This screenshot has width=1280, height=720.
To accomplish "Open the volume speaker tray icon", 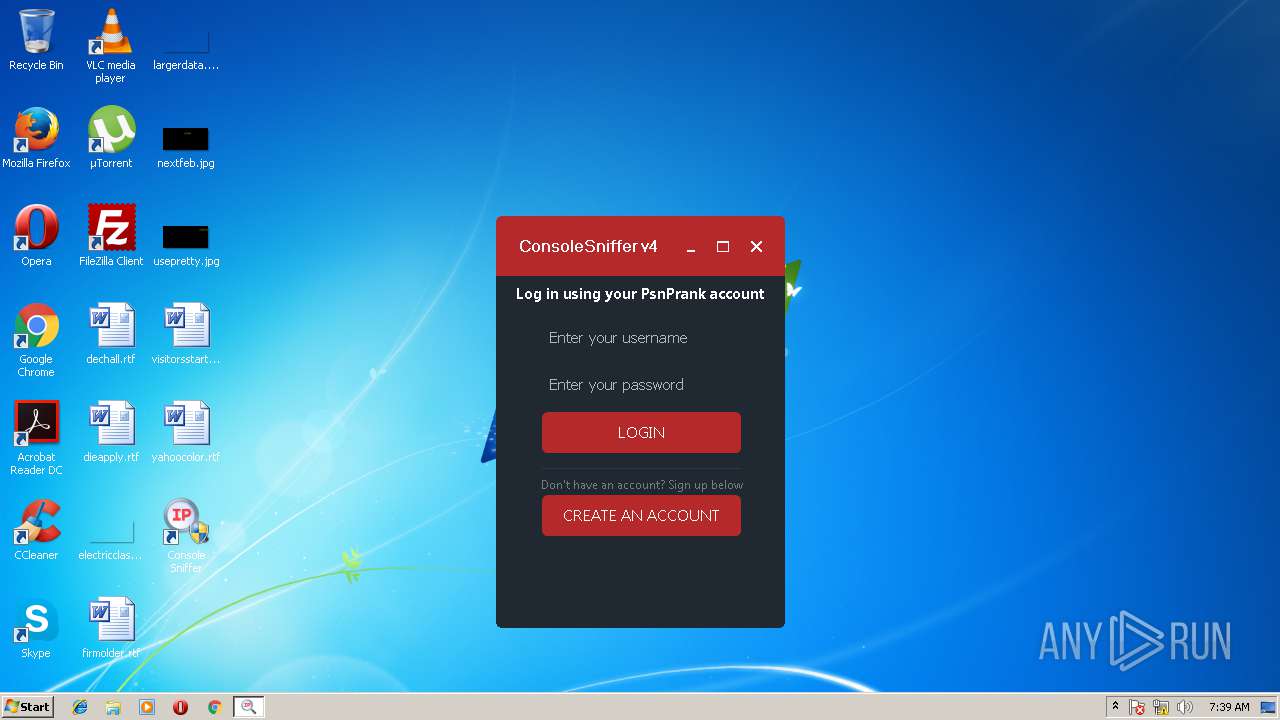I will [1185, 707].
